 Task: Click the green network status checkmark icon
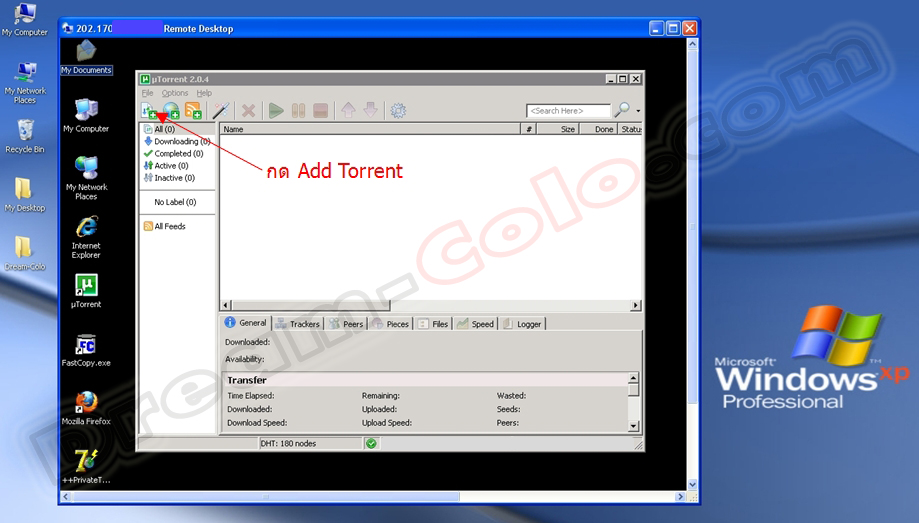371,444
